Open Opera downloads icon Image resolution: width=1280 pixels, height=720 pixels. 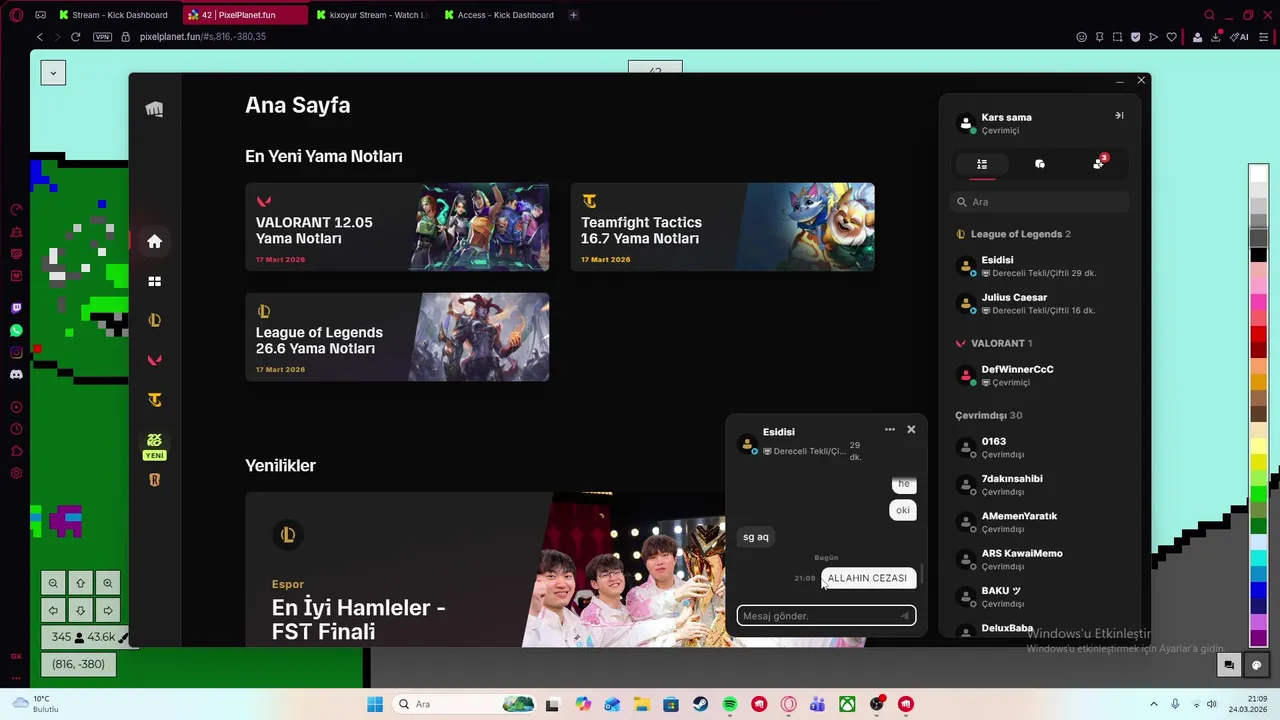coord(1216,37)
